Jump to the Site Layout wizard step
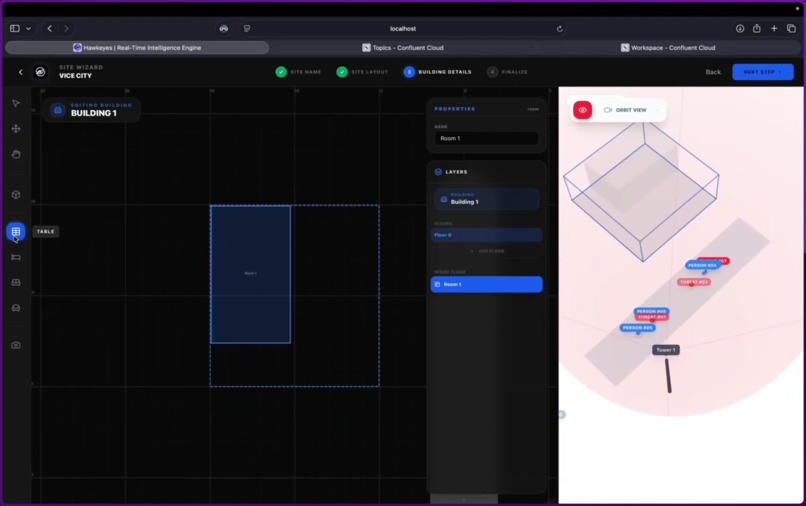The image size is (806, 506). pos(362,72)
